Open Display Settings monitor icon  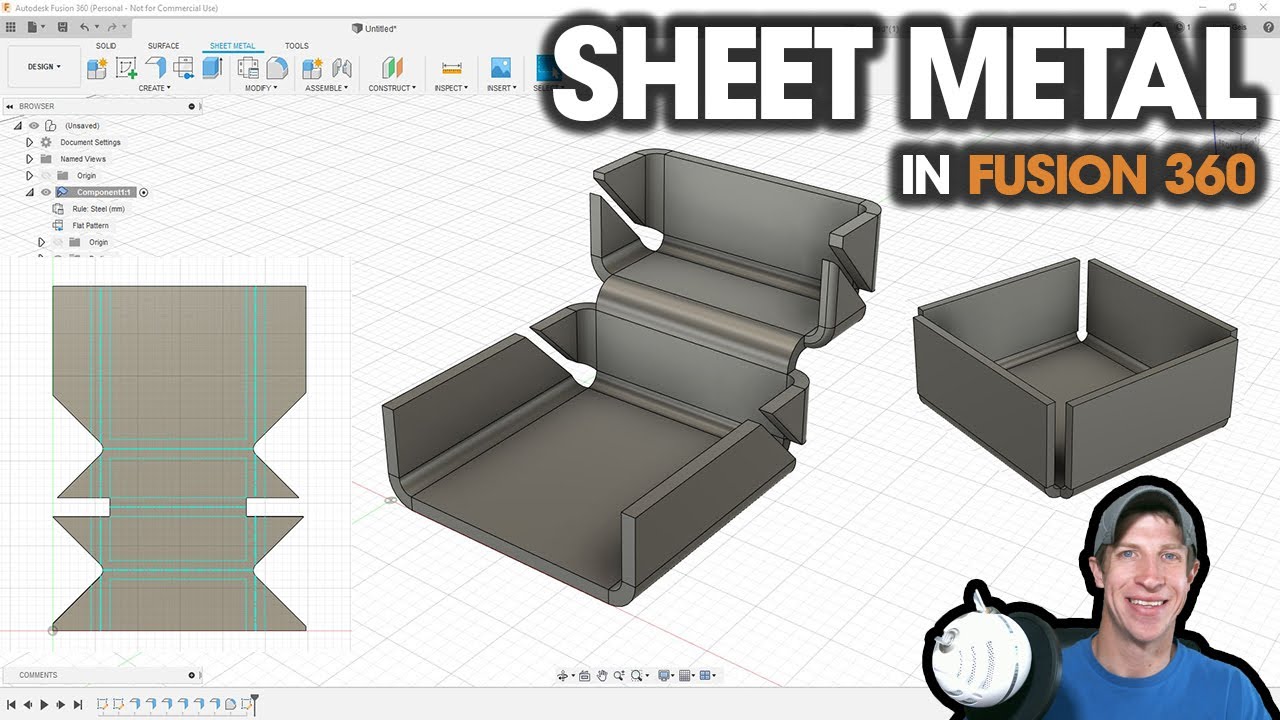click(x=664, y=676)
